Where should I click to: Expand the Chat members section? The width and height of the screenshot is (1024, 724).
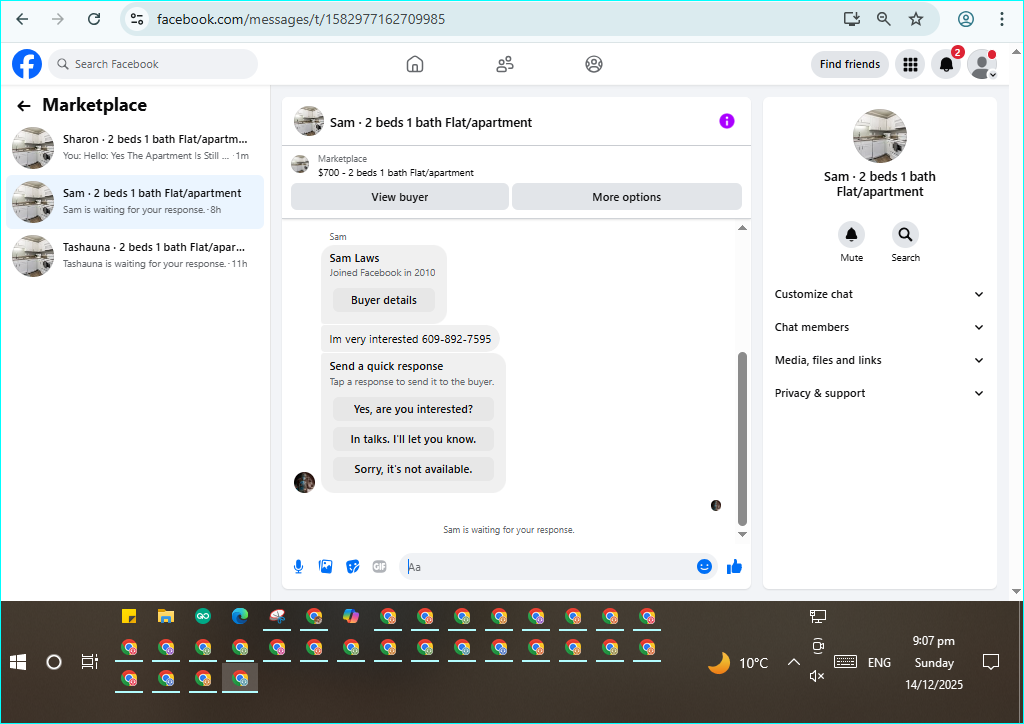879,327
